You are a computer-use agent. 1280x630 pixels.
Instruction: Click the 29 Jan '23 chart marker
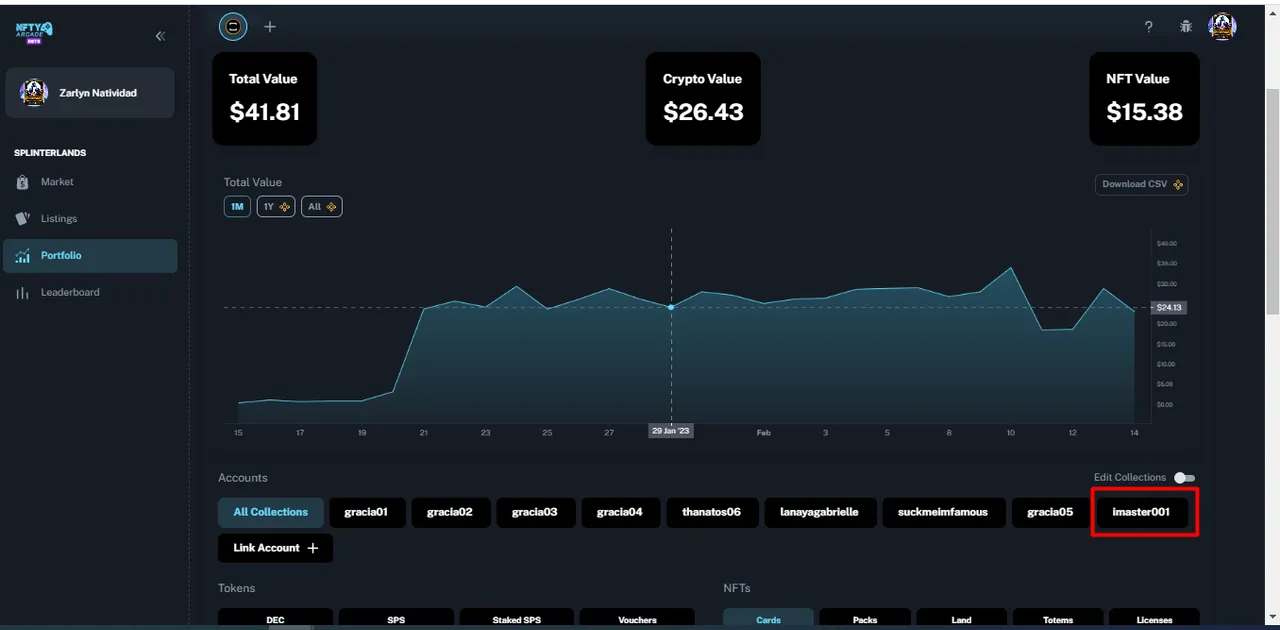click(x=671, y=431)
